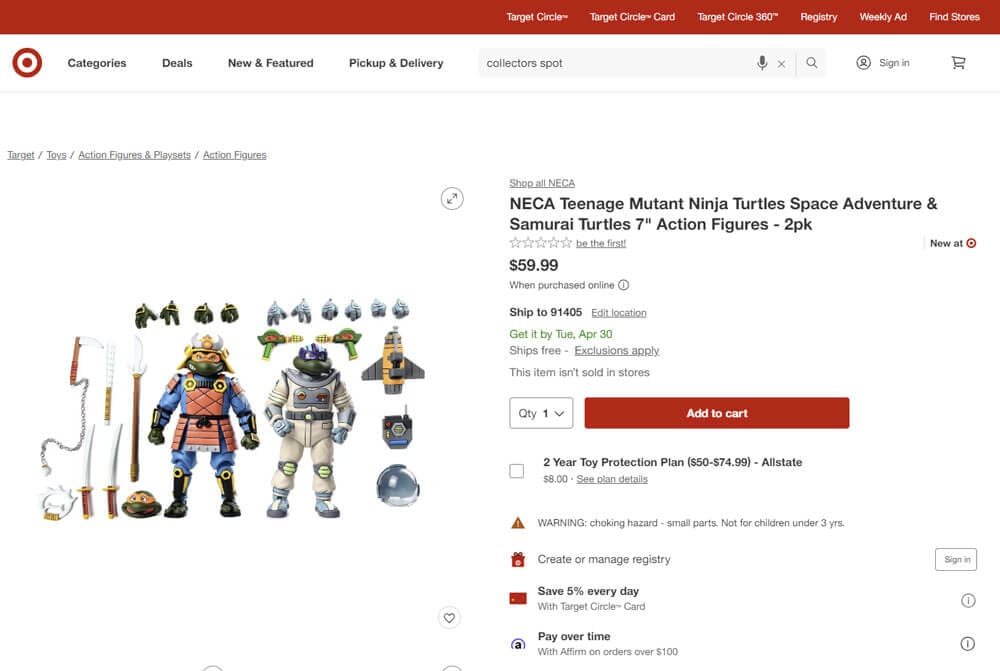The height and width of the screenshot is (671, 1000).
Task: Open the shopping cart
Action: pos(958,62)
